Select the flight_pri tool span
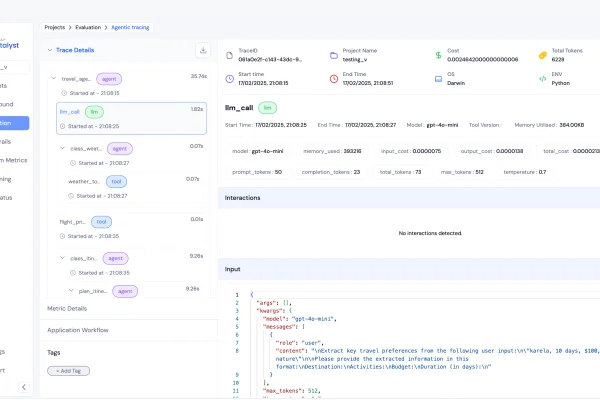 [x=131, y=228]
